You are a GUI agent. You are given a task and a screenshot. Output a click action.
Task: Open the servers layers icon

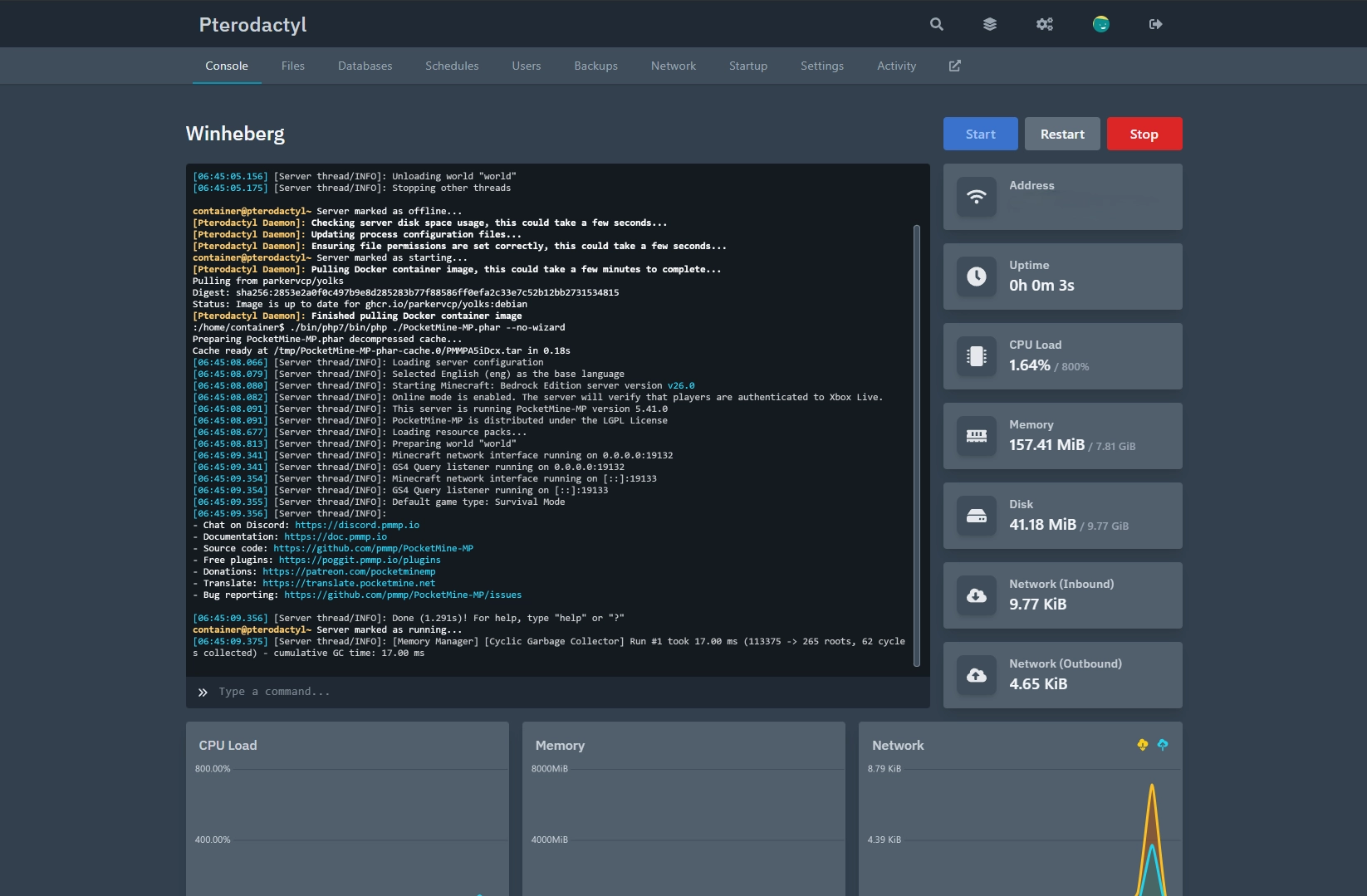click(990, 24)
